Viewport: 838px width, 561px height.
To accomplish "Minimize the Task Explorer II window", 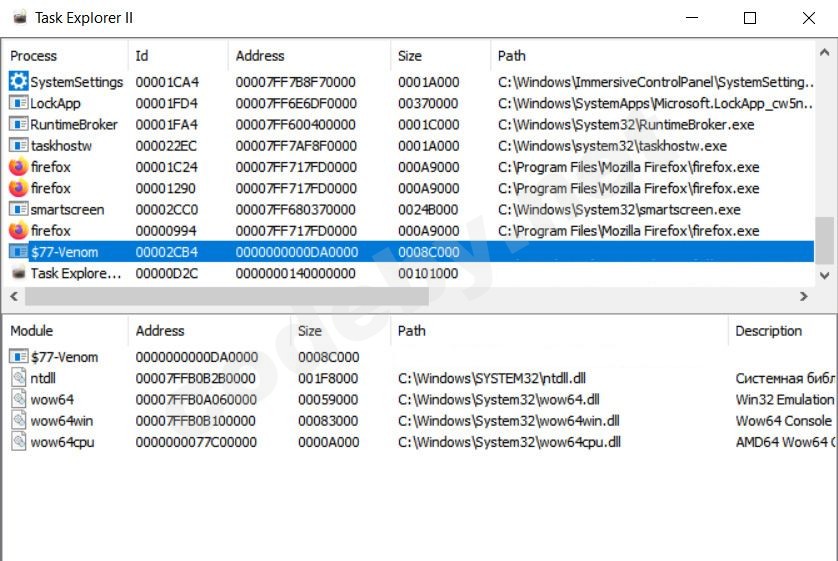I will coord(692,18).
